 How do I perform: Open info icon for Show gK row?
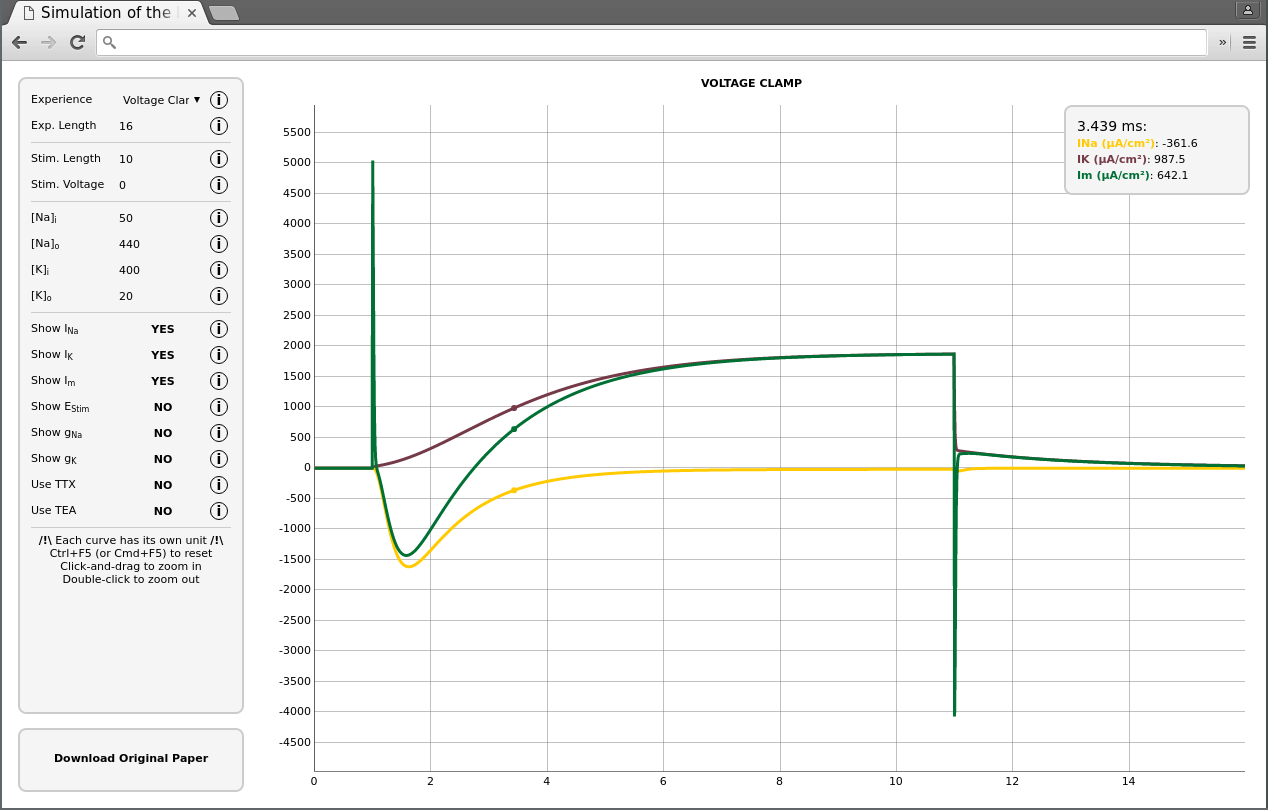pos(219,459)
